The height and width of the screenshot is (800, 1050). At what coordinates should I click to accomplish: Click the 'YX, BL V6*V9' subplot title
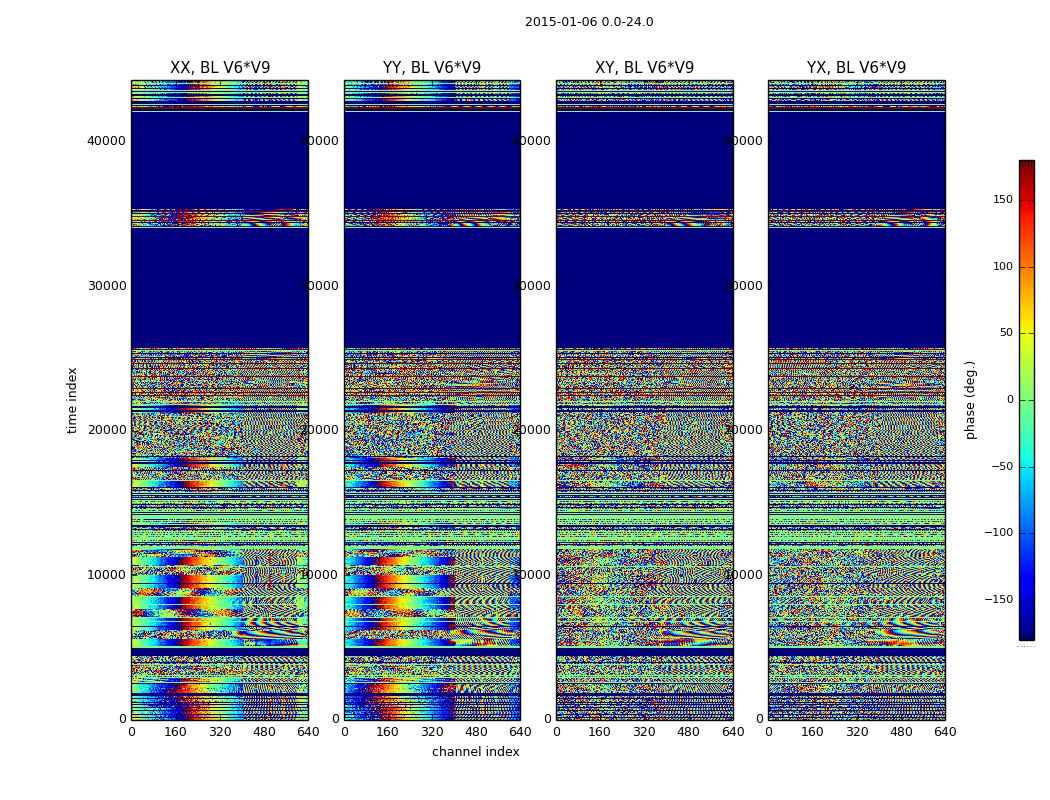tap(856, 68)
